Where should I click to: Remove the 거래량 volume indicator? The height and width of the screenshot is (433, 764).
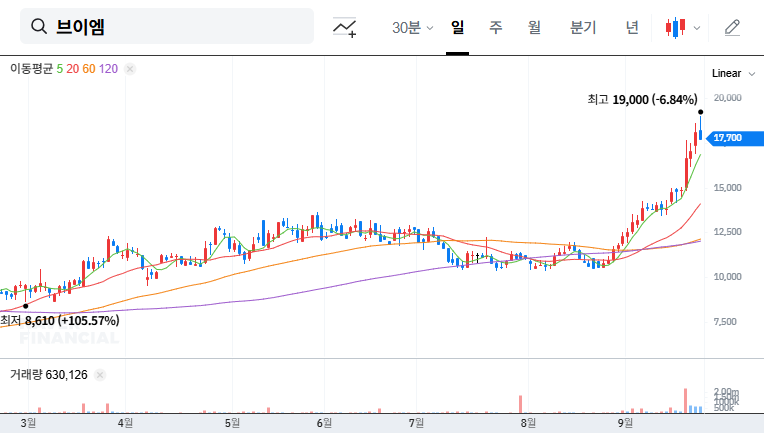[100, 375]
